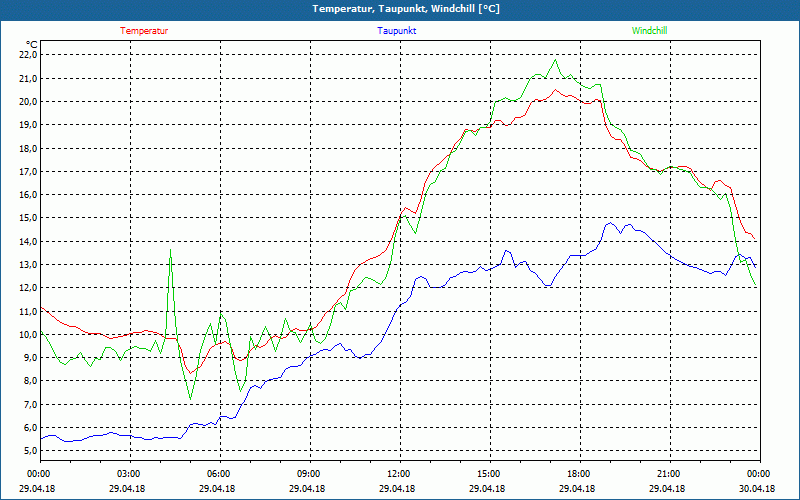800x500 pixels.
Task: Click the '21,0' y-axis value
Action: [28, 78]
